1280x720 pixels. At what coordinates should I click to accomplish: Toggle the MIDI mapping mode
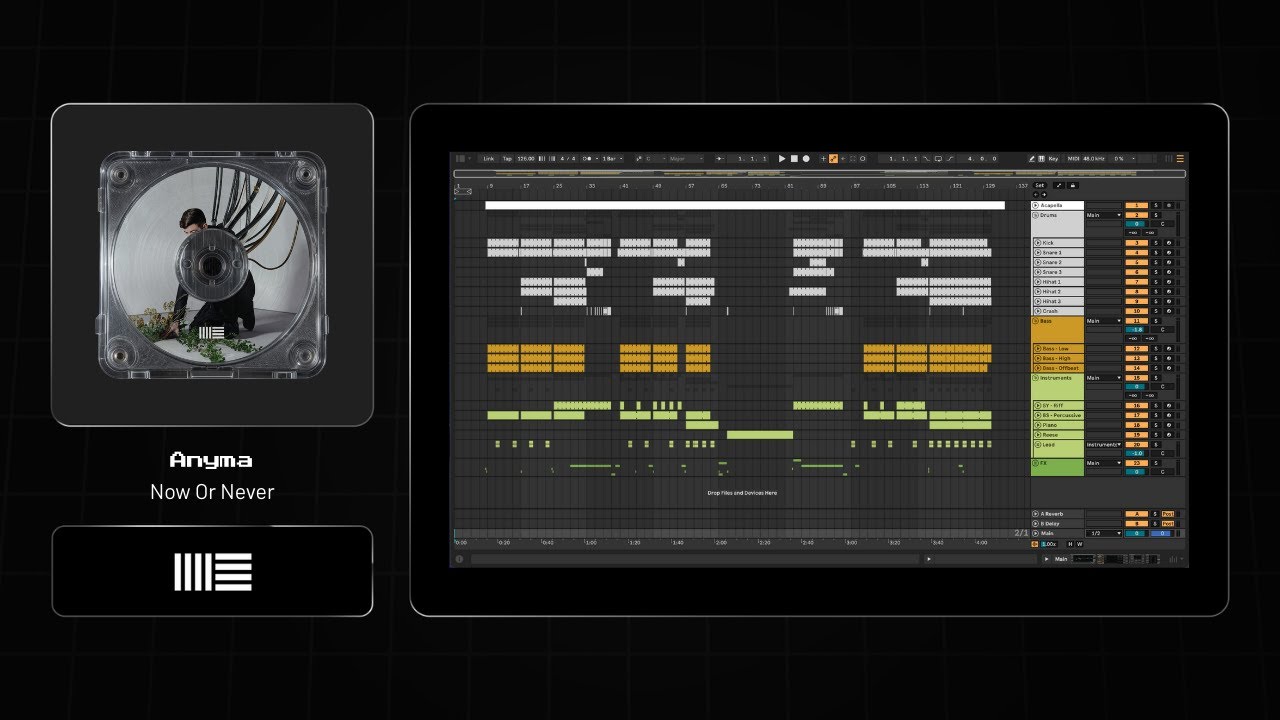click(x=1073, y=158)
